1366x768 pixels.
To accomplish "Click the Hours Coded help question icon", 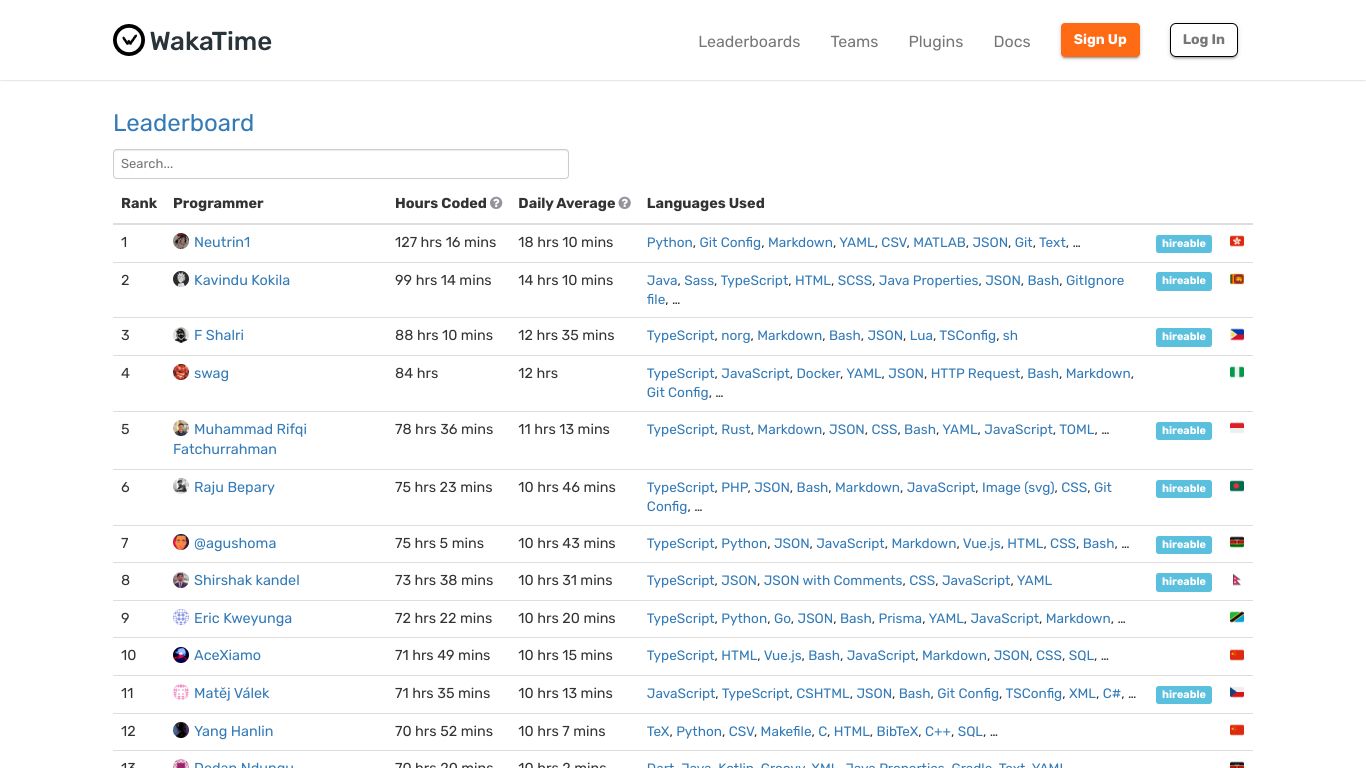I will click(x=496, y=203).
